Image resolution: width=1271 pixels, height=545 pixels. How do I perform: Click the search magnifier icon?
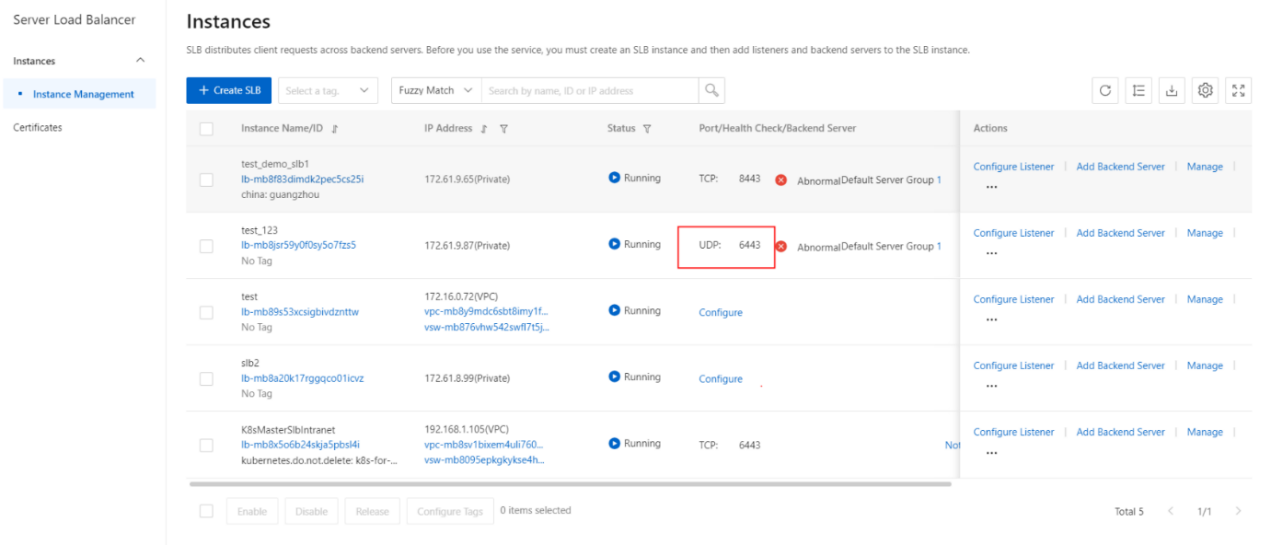coord(711,90)
